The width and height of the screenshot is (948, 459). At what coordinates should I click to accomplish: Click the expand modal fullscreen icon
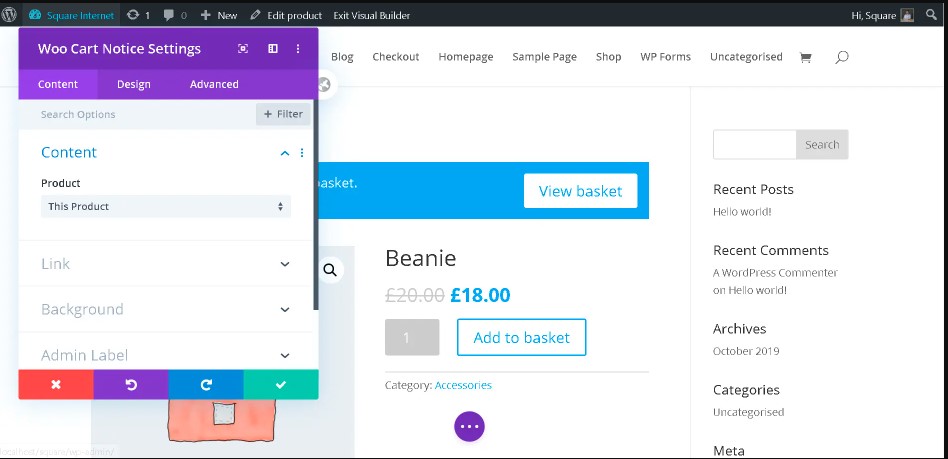pos(243,49)
